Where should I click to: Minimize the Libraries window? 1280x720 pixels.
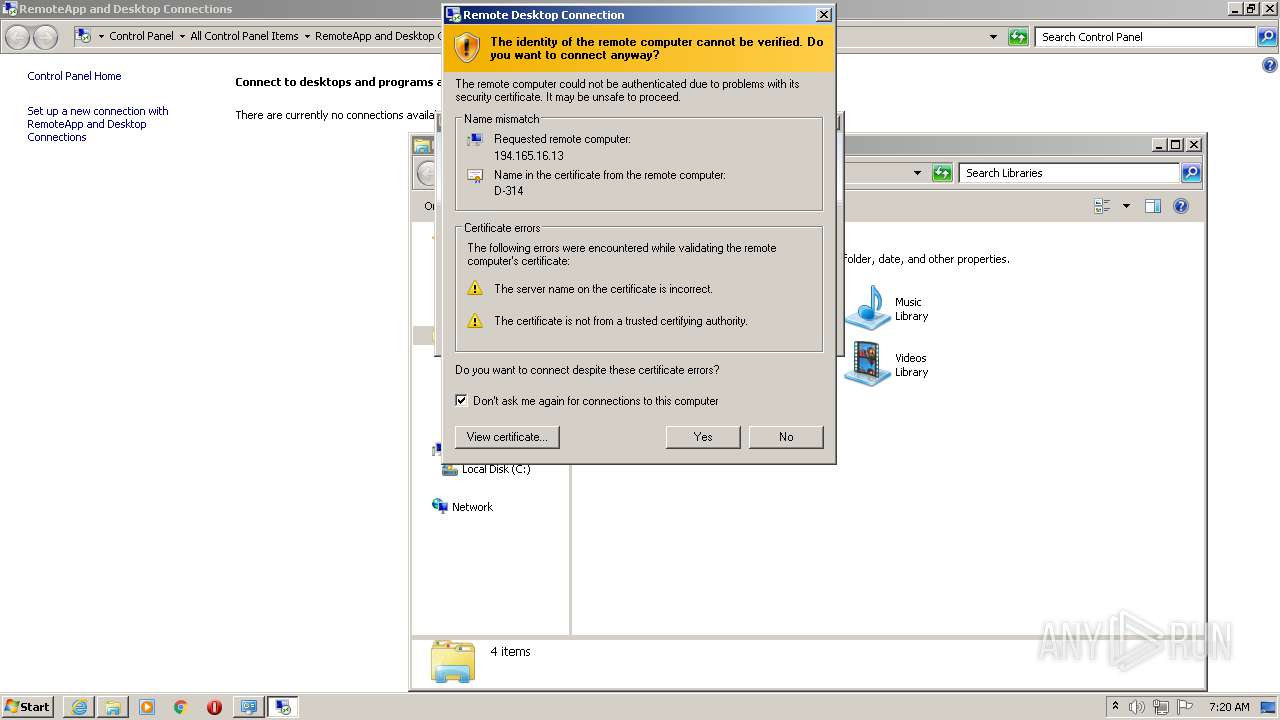point(1159,145)
